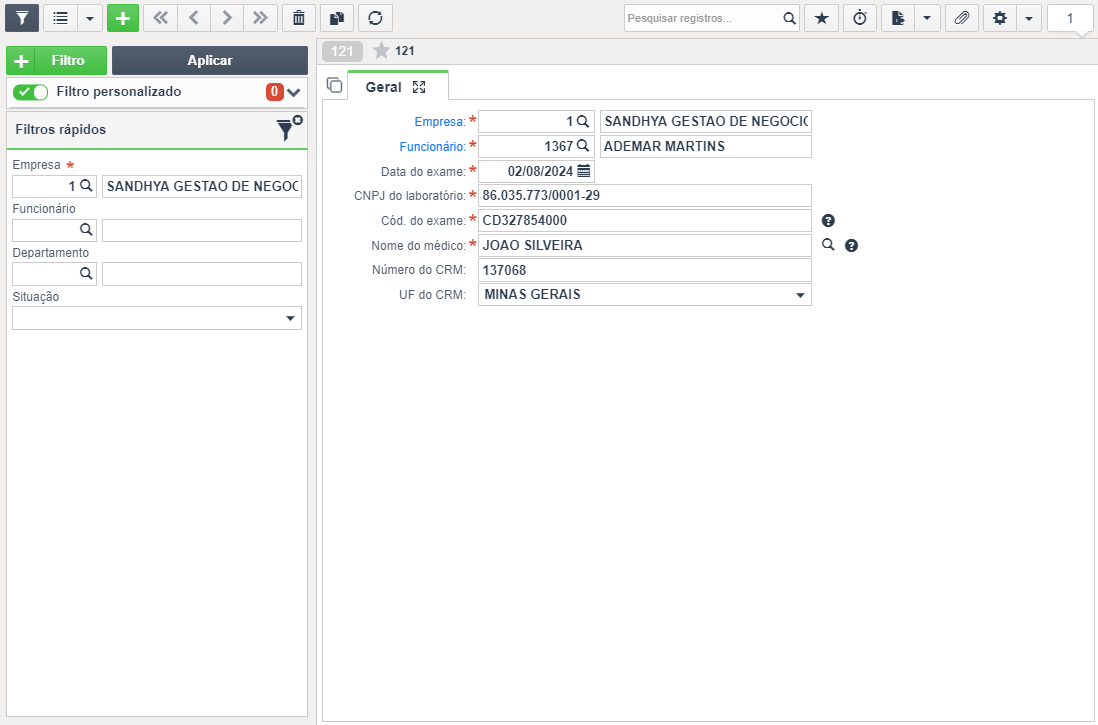The width and height of the screenshot is (1098, 725).
Task: Open UF do CRM dropdown
Action: [x=644, y=295]
